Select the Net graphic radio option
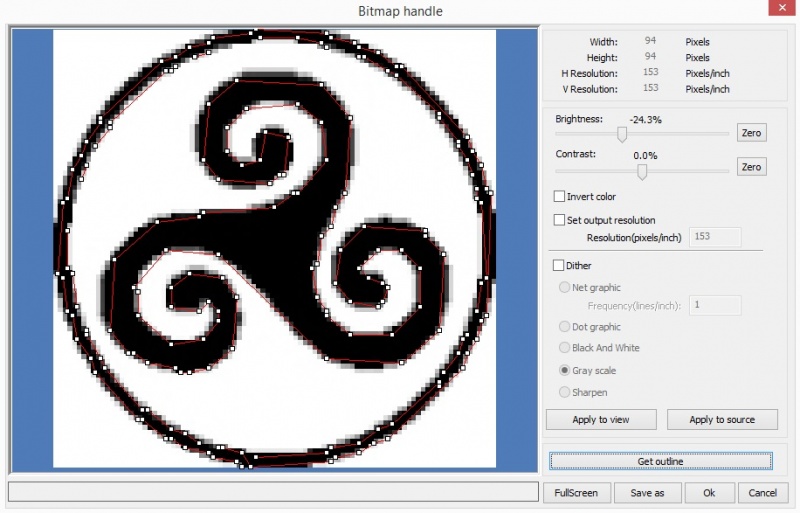The image size is (800, 513). pyautogui.click(x=564, y=287)
